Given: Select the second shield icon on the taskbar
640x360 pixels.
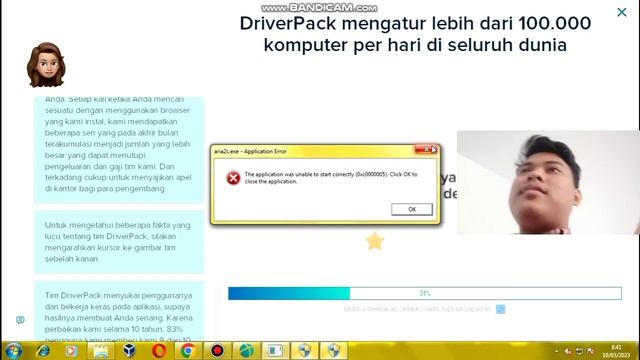Looking at the screenshot, I should point(333,351).
